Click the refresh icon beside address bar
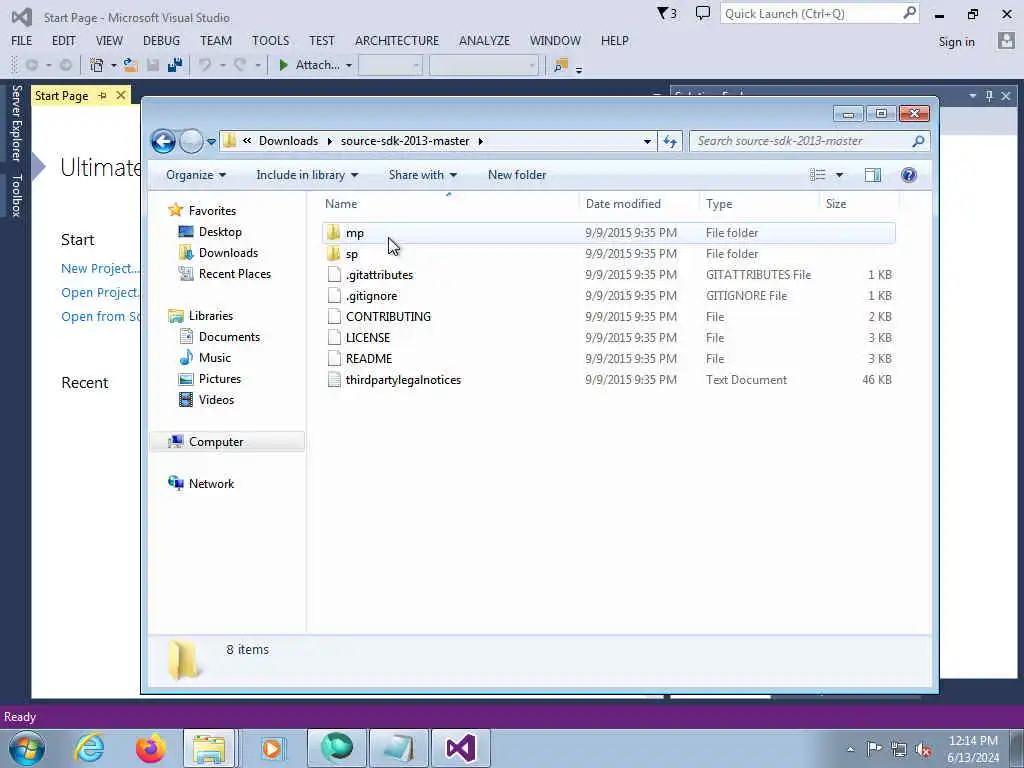The image size is (1024, 768). (670, 141)
